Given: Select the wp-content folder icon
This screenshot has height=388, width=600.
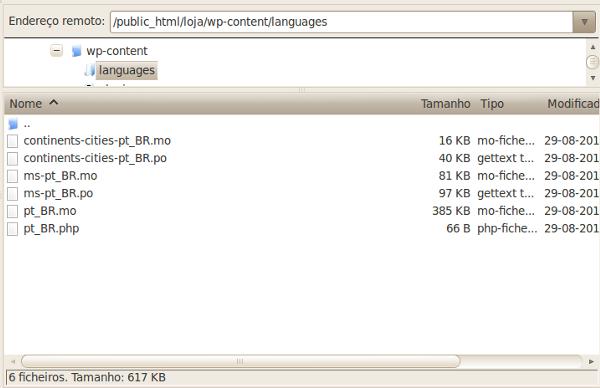Looking at the screenshot, I should 77,51.
